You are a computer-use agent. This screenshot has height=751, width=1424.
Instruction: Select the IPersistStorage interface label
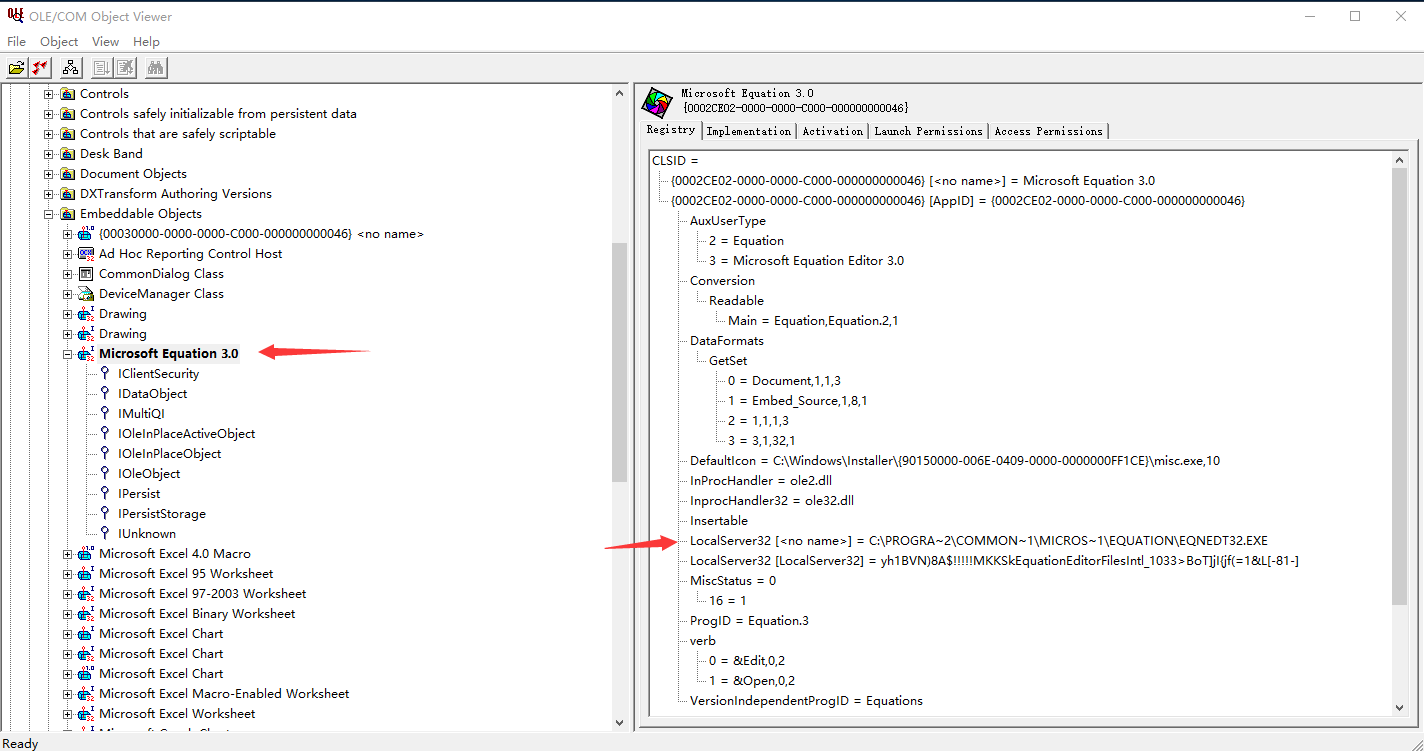point(162,514)
